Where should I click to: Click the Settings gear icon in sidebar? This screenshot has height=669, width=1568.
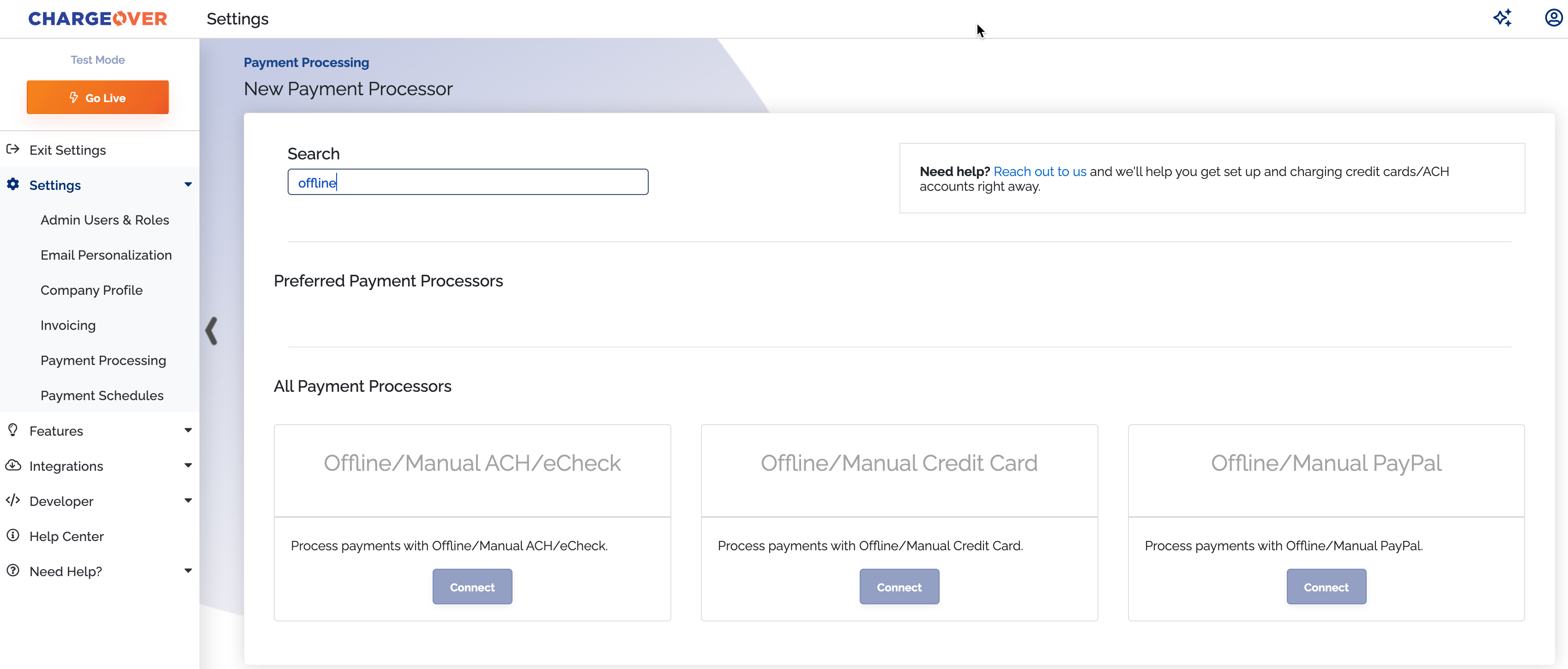click(x=13, y=184)
